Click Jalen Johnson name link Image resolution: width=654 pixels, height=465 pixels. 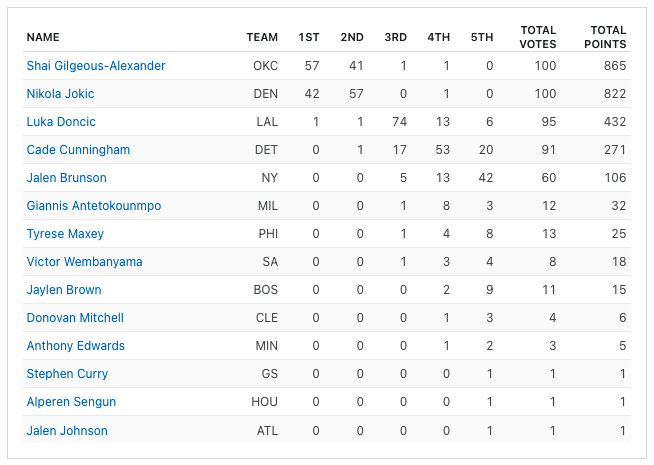point(67,431)
